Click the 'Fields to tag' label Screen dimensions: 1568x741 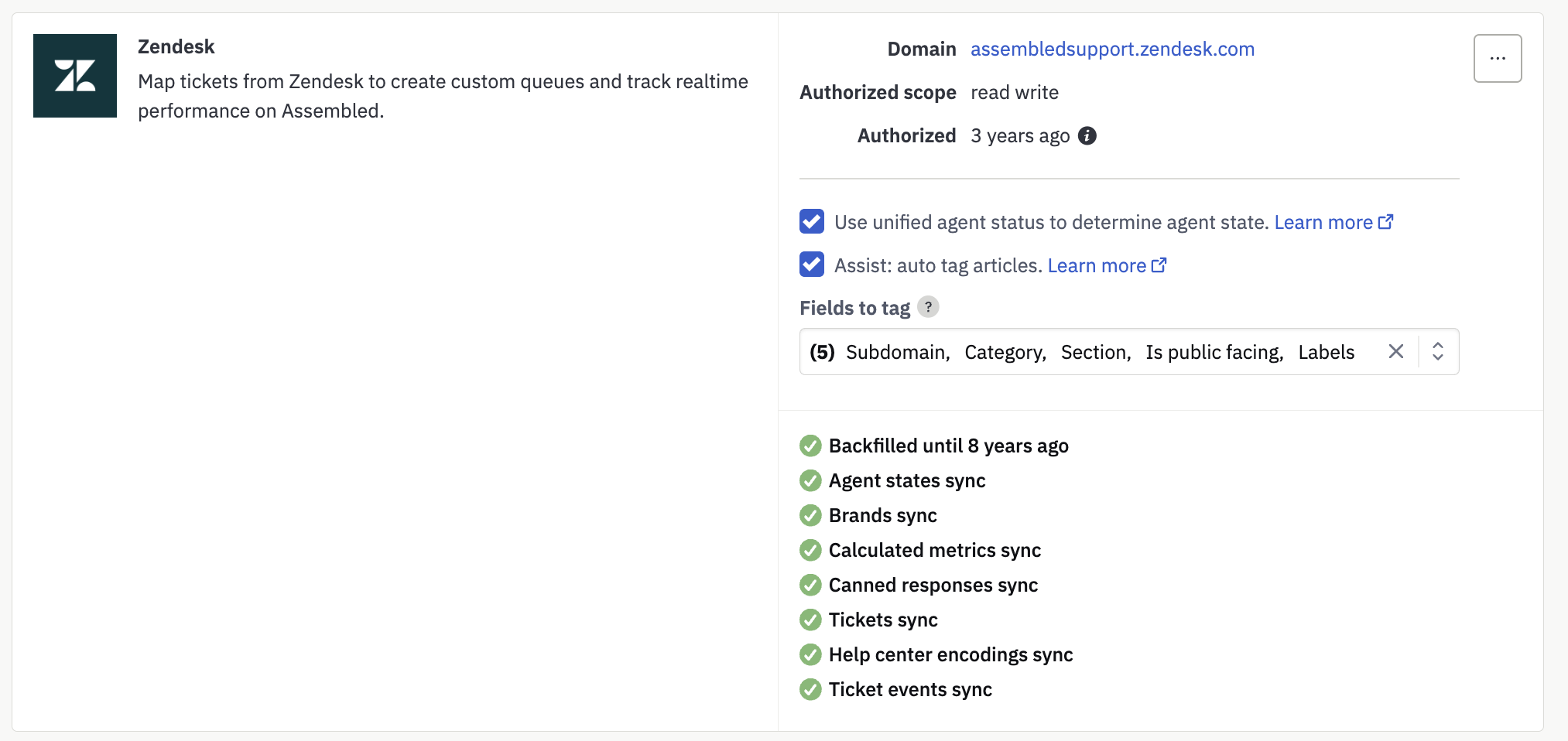click(x=854, y=308)
